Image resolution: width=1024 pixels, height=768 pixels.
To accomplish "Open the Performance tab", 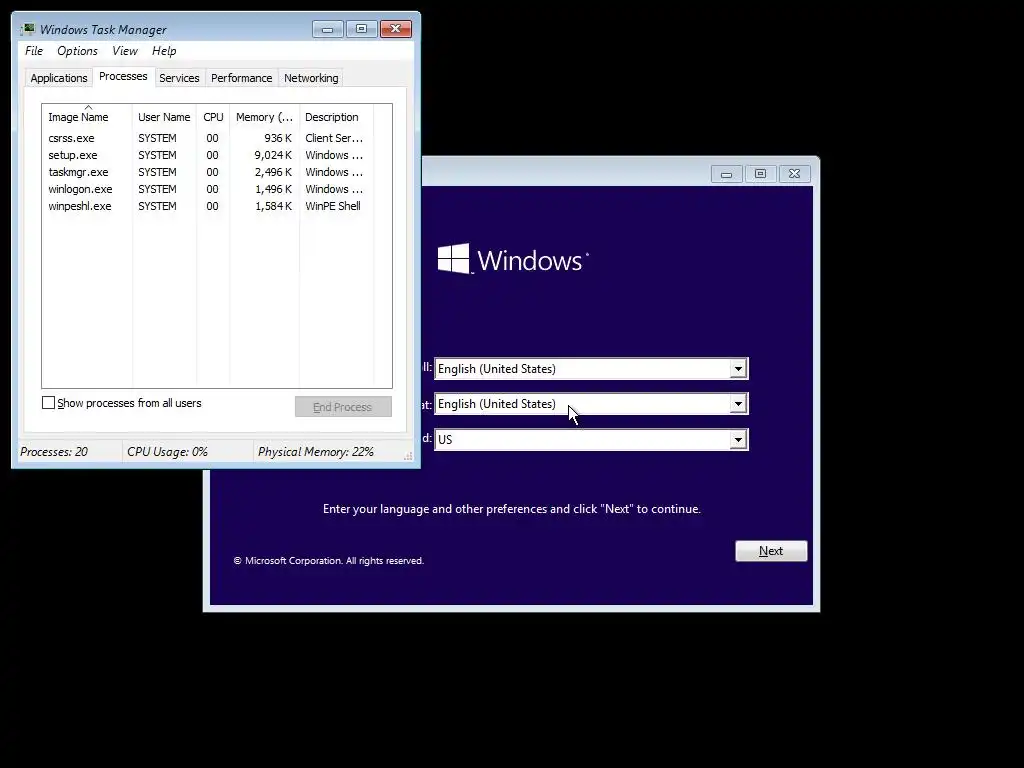I will (x=241, y=78).
